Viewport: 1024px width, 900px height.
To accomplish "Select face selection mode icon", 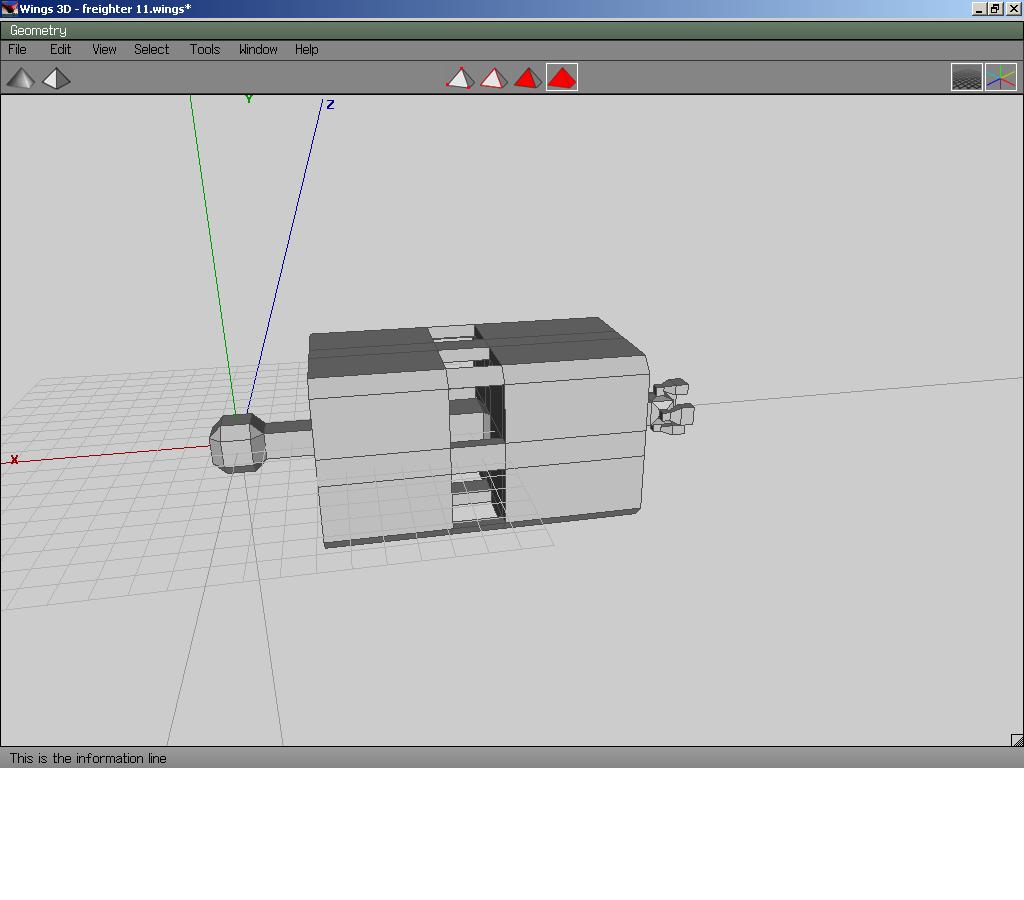I will pos(527,78).
